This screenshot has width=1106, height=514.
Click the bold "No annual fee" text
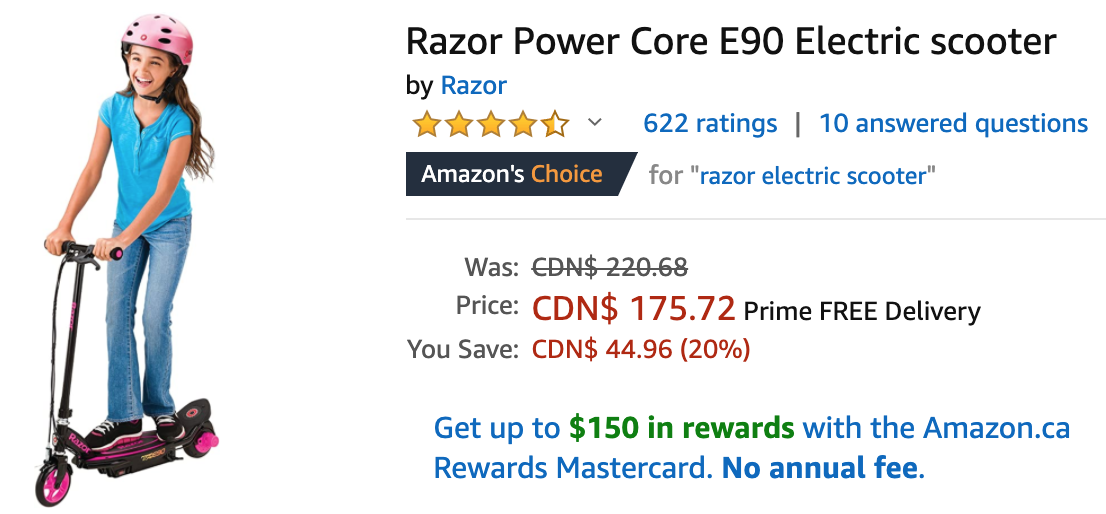coord(820,468)
